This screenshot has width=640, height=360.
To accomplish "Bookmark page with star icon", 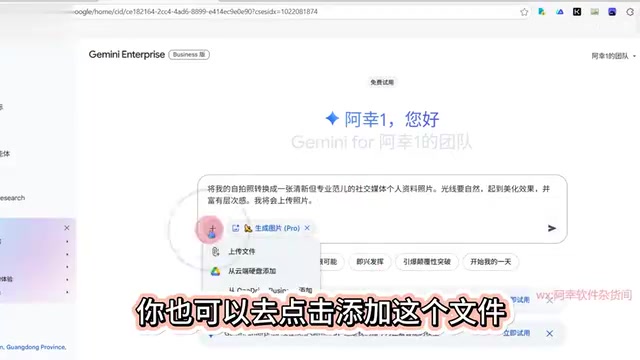I will (x=524, y=12).
